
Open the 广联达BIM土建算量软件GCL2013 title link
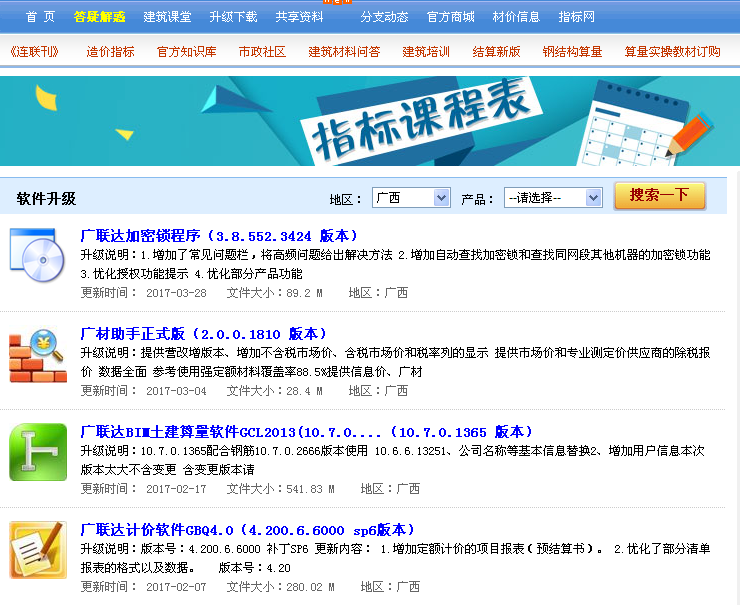point(306,432)
